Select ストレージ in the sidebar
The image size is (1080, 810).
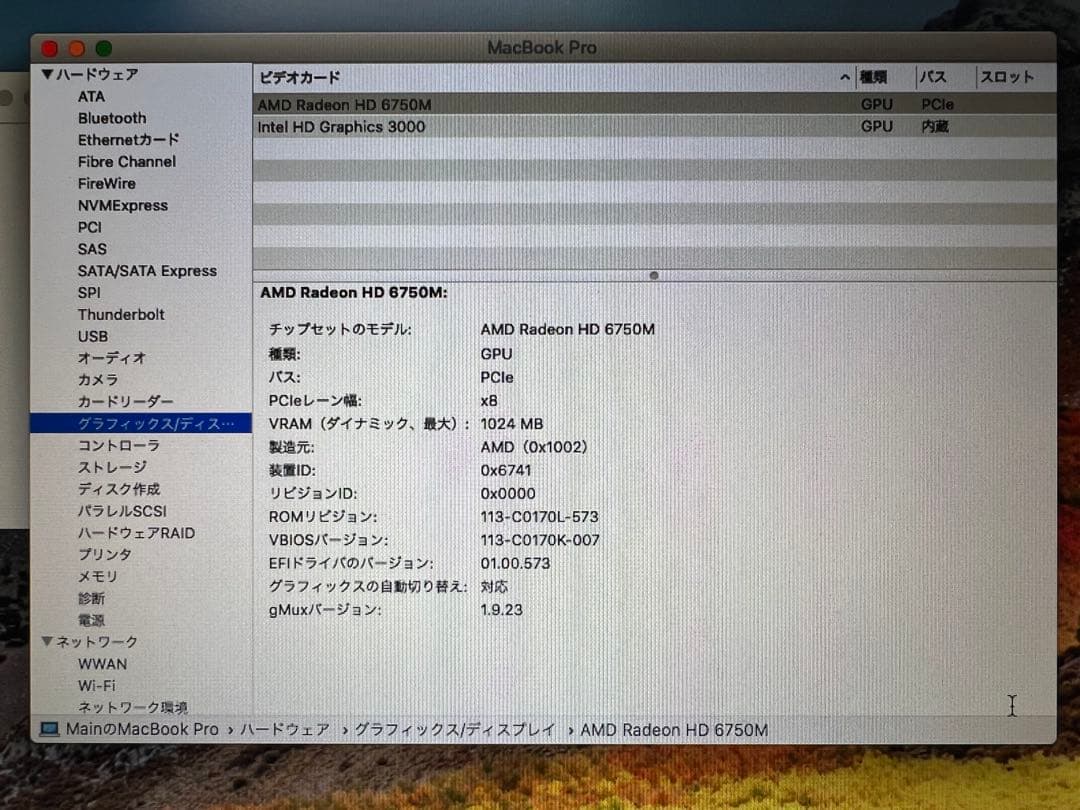pos(106,467)
